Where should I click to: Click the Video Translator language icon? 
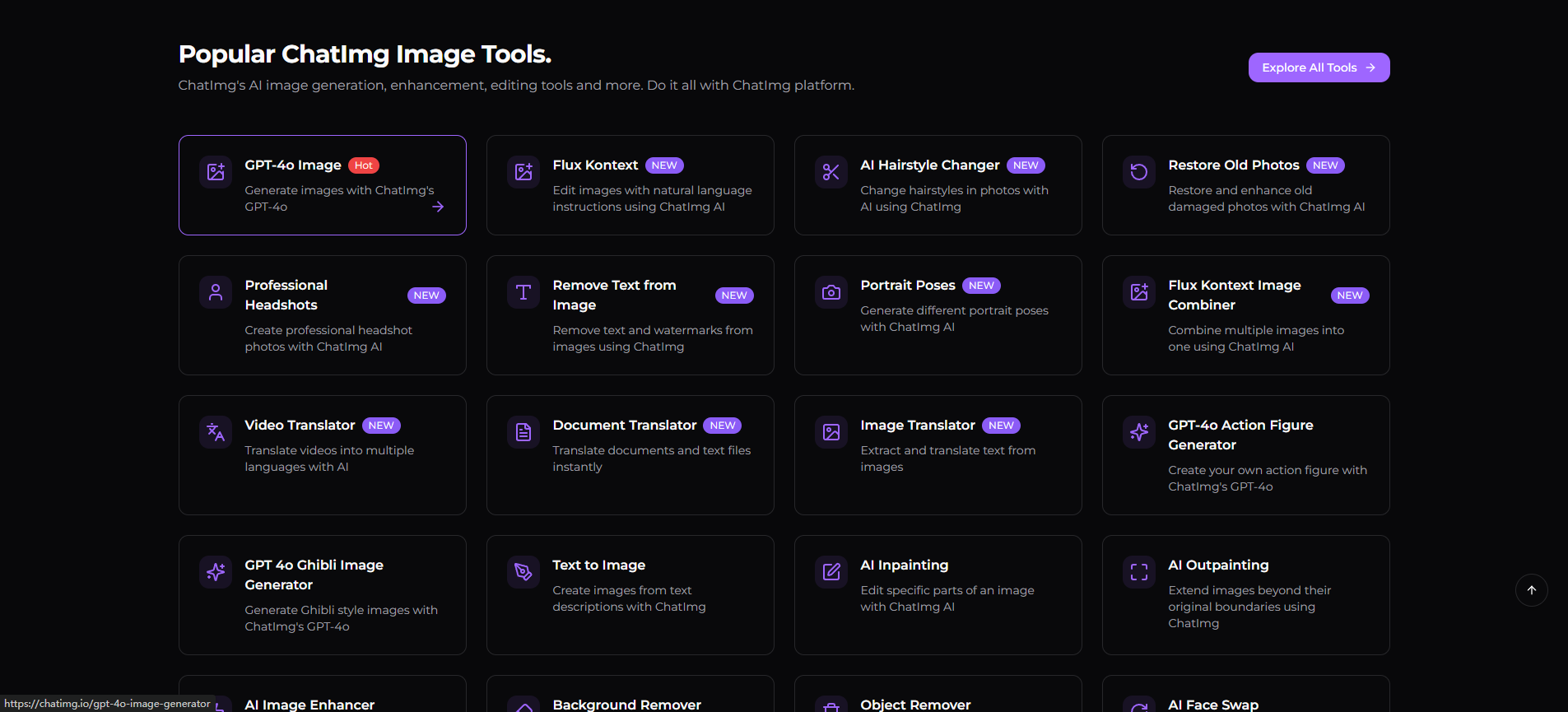click(216, 432)
